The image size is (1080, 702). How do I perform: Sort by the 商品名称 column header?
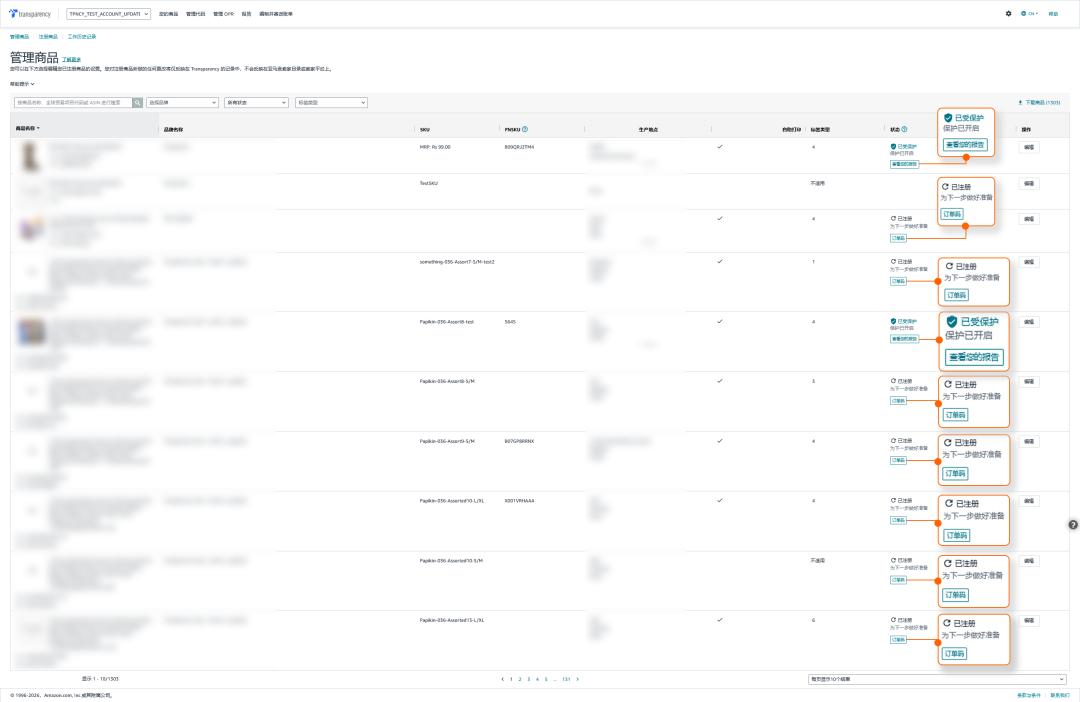click(27, 129)
